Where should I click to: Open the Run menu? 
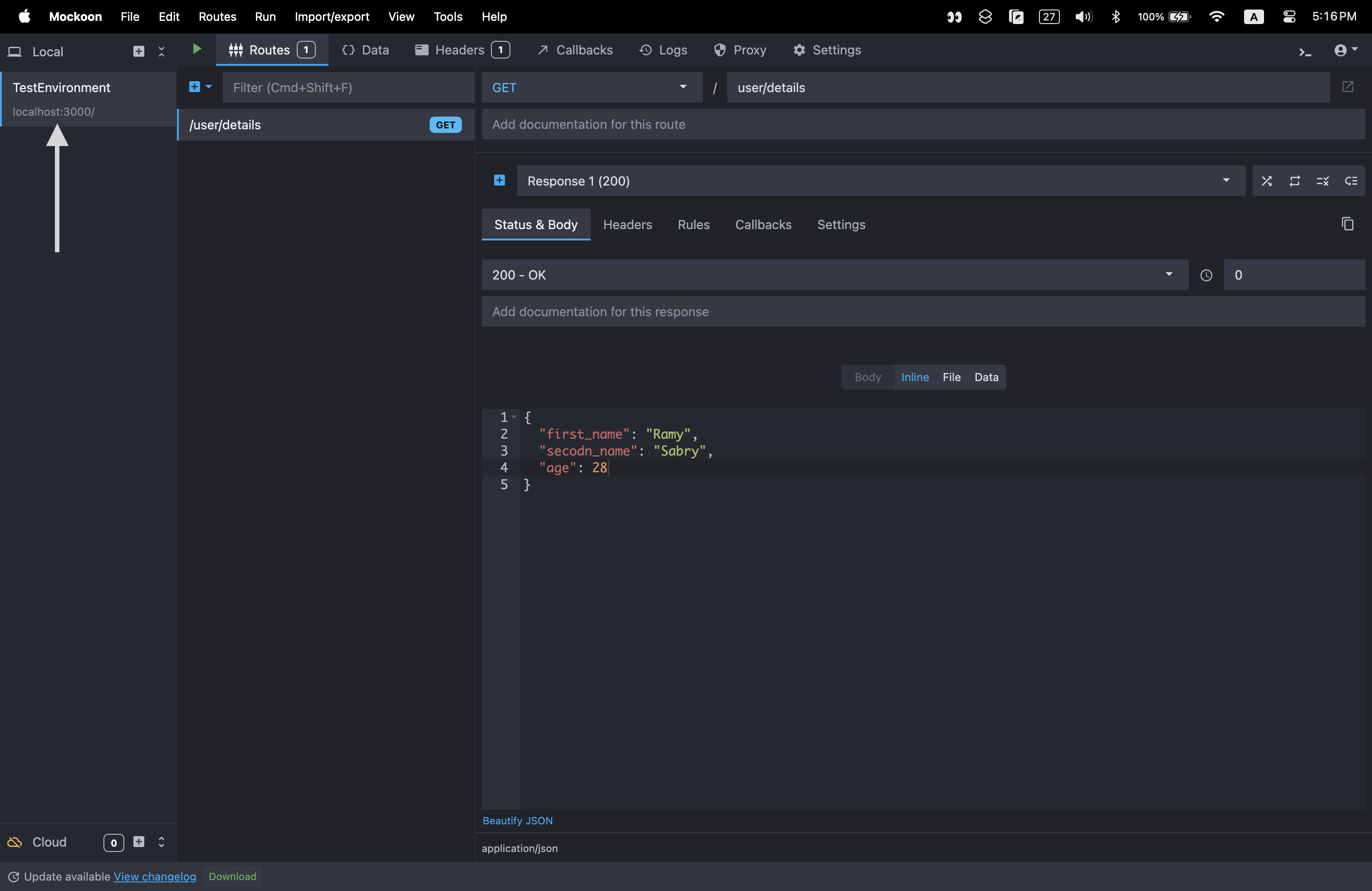coord(265,17)
